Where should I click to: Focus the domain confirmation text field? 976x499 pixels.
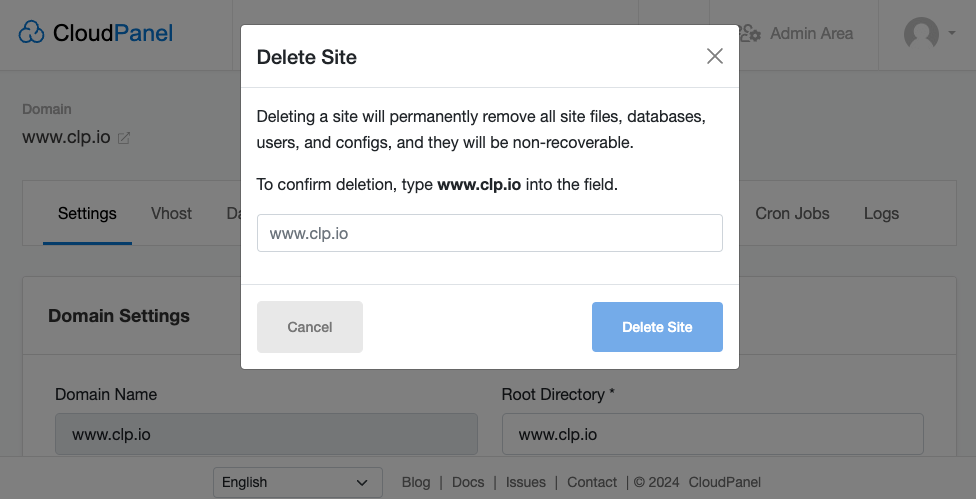(489, 233)
